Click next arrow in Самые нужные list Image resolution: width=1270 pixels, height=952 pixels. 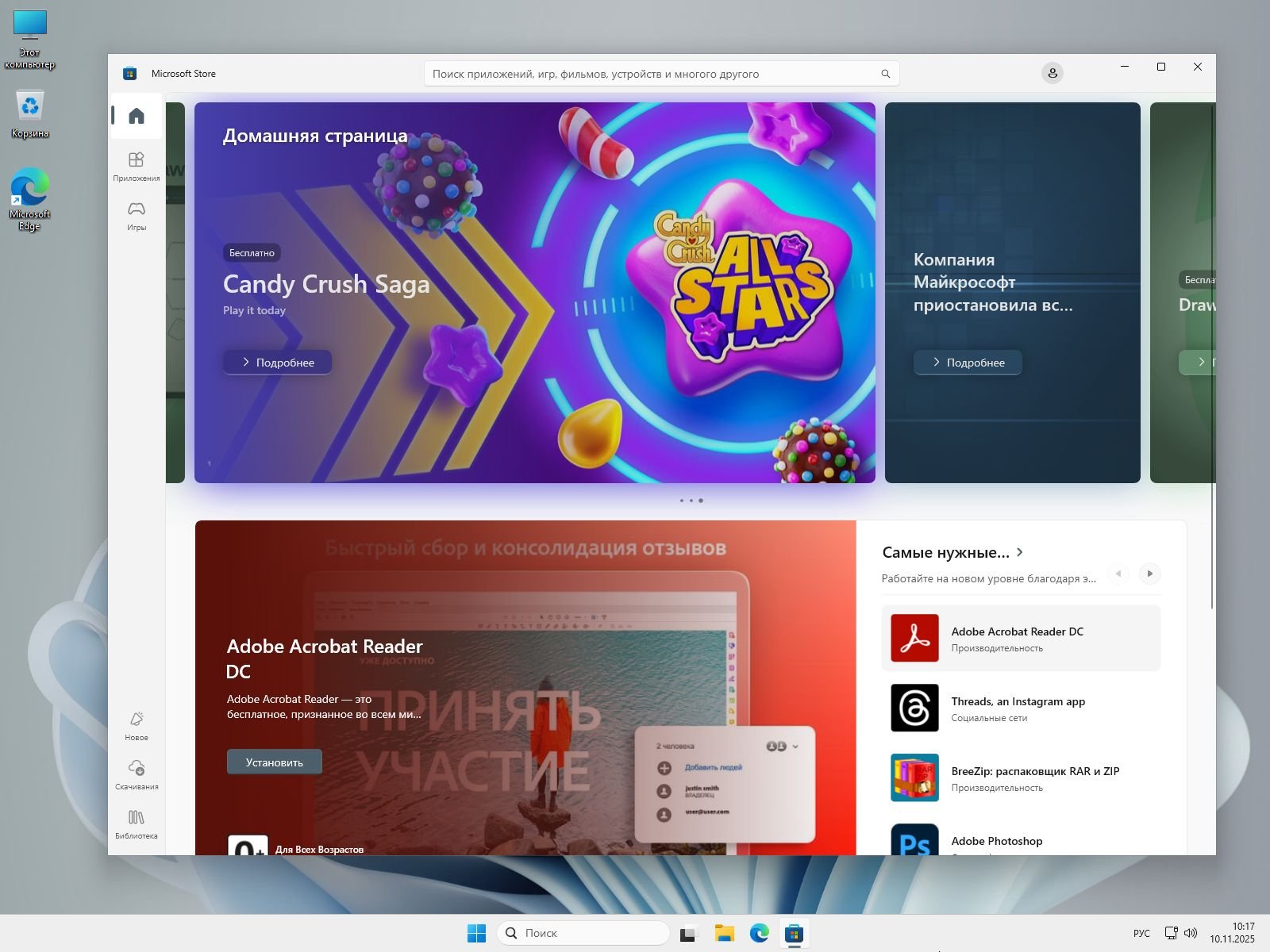tap(1149, 574)
